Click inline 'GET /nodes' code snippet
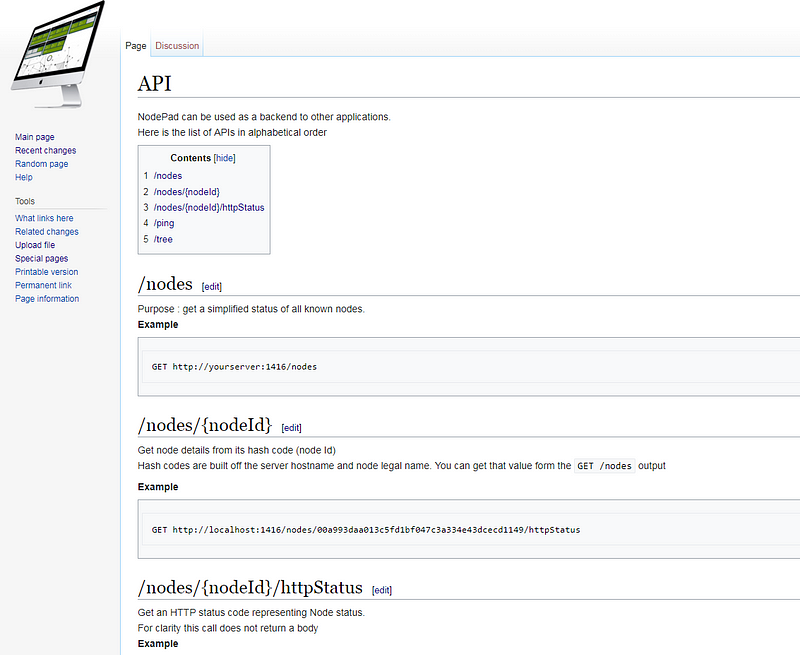The height and width of the screenshot is (655, 800). pos(605,466)
